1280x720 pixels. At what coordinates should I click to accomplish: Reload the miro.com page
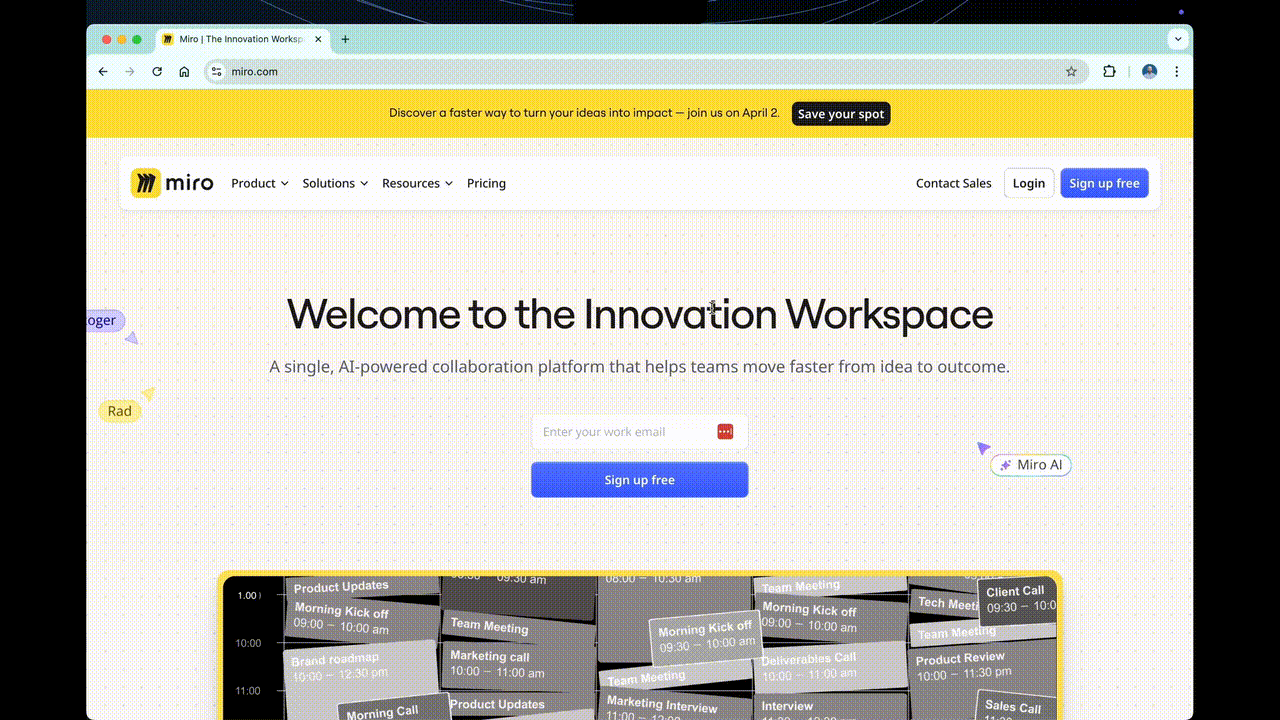tap(157, 72)
